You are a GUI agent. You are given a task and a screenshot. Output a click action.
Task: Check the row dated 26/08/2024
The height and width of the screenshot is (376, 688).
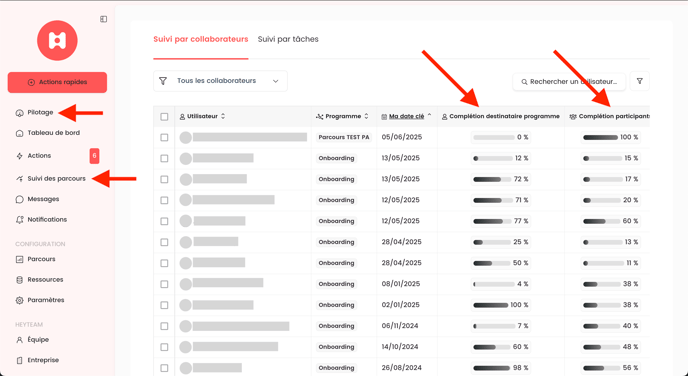coord(164,368)
